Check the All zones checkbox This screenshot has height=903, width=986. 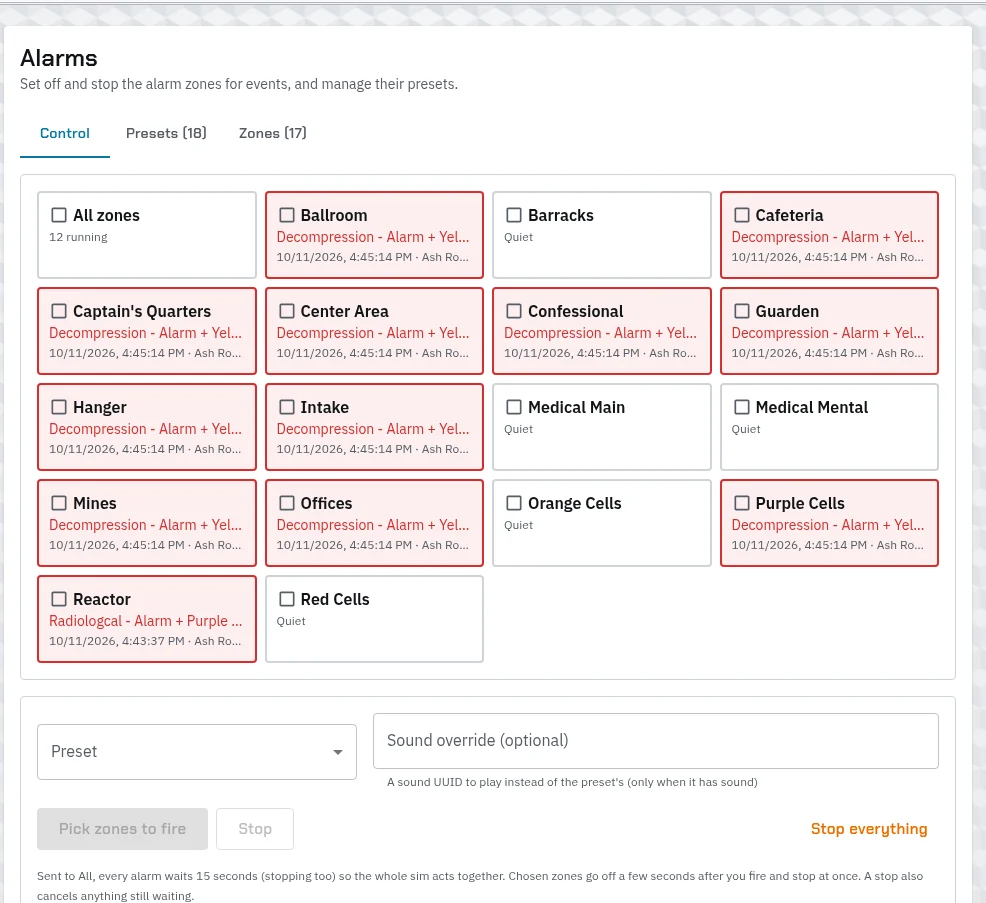tap(59, 215)
